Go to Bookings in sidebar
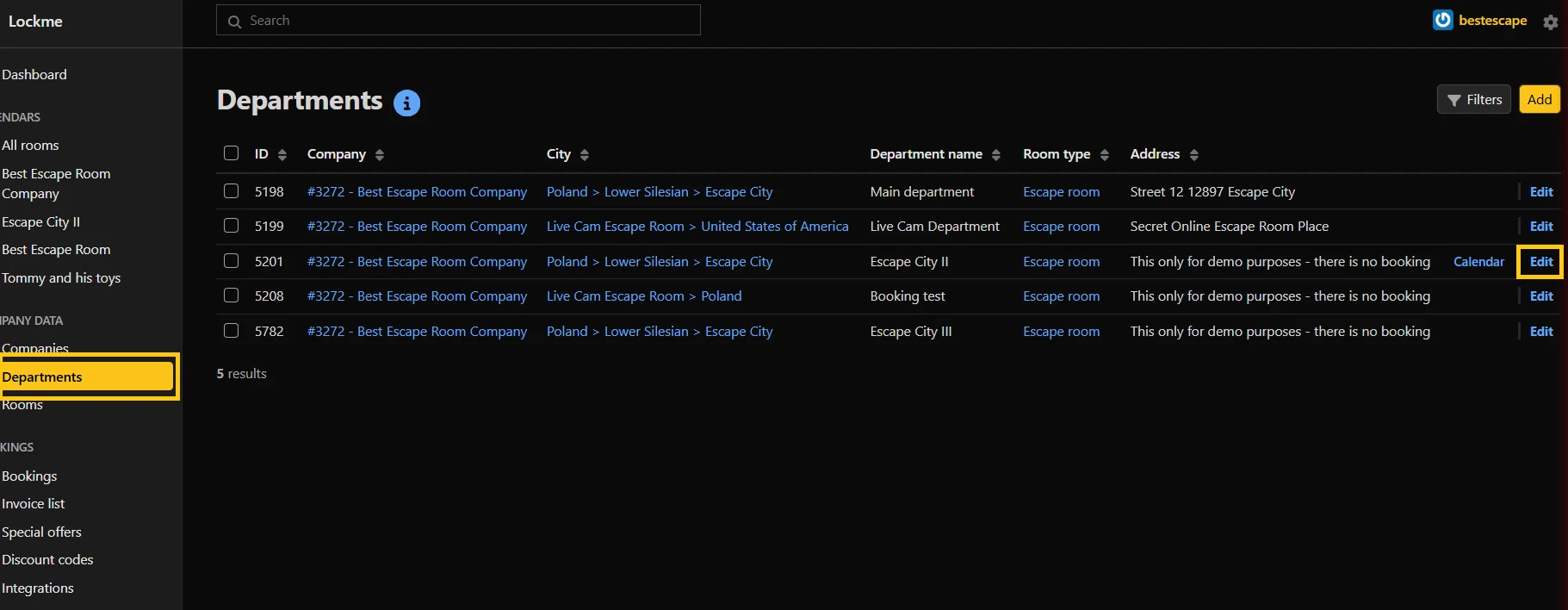Screen dimensions: 1568x610 (x=29, y=476)
